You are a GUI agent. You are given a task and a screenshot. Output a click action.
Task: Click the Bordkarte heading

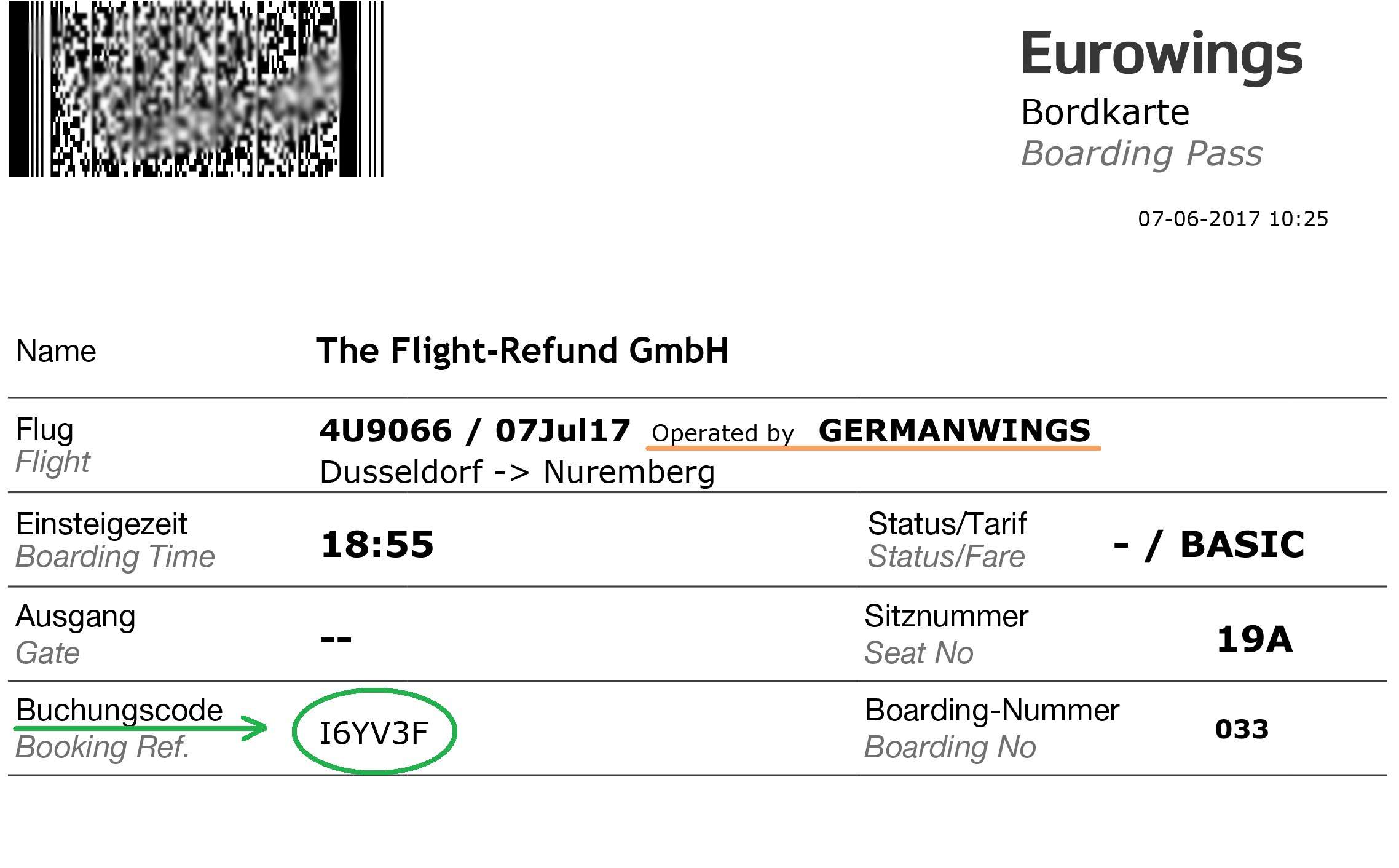click(x=1105, y=112)
